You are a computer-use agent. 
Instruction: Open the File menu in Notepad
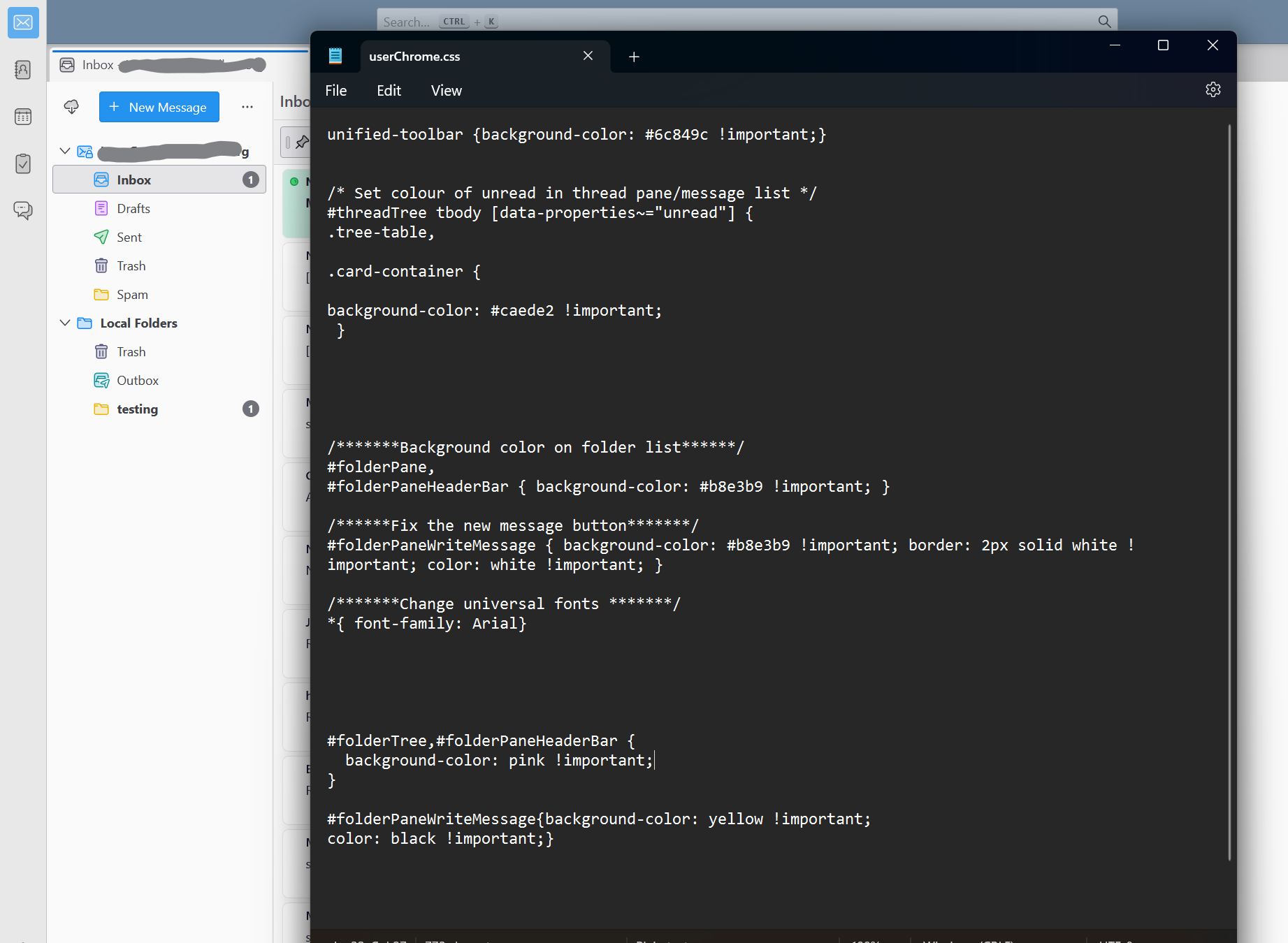(335, 91)
